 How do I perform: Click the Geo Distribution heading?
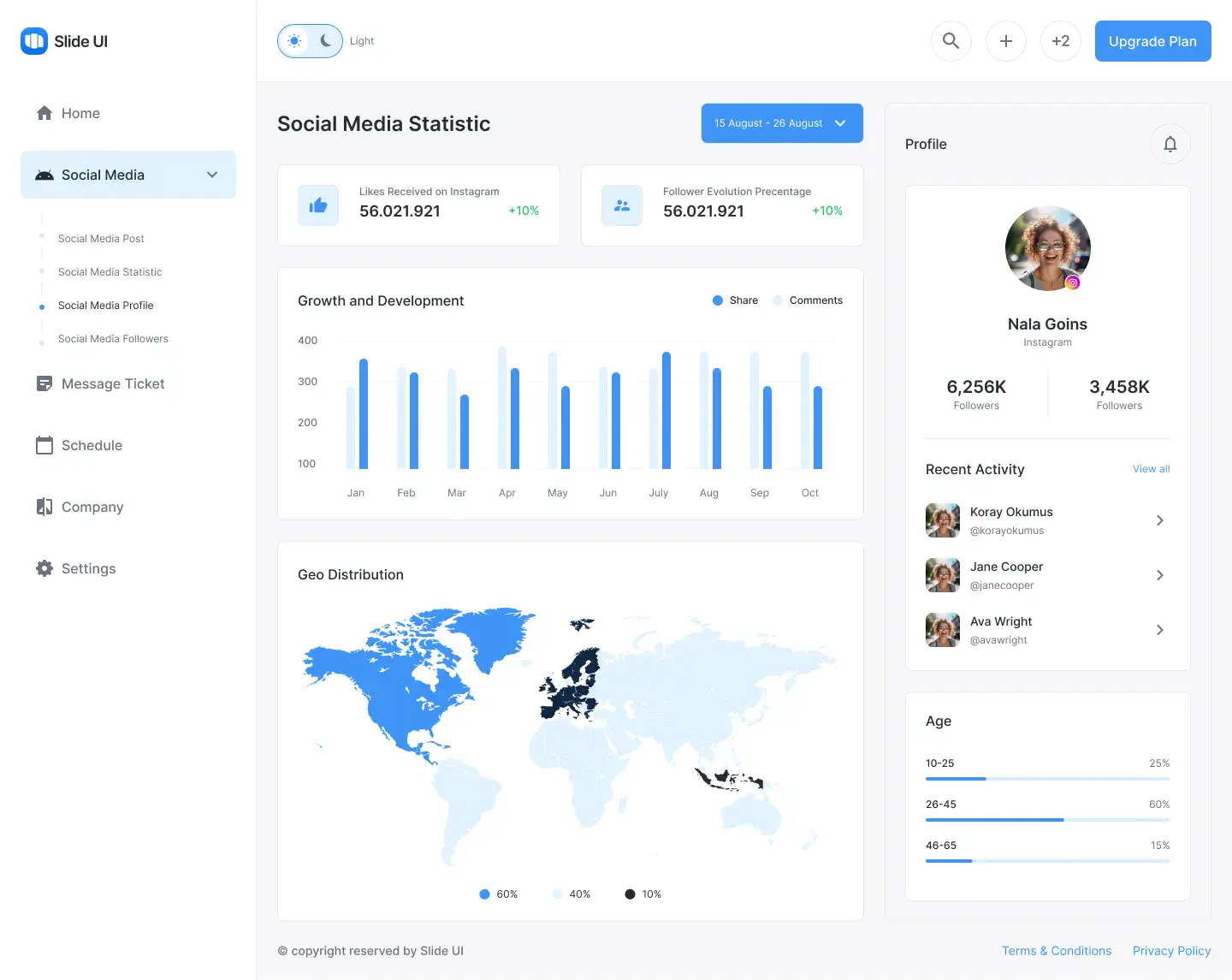click(351, 575)
